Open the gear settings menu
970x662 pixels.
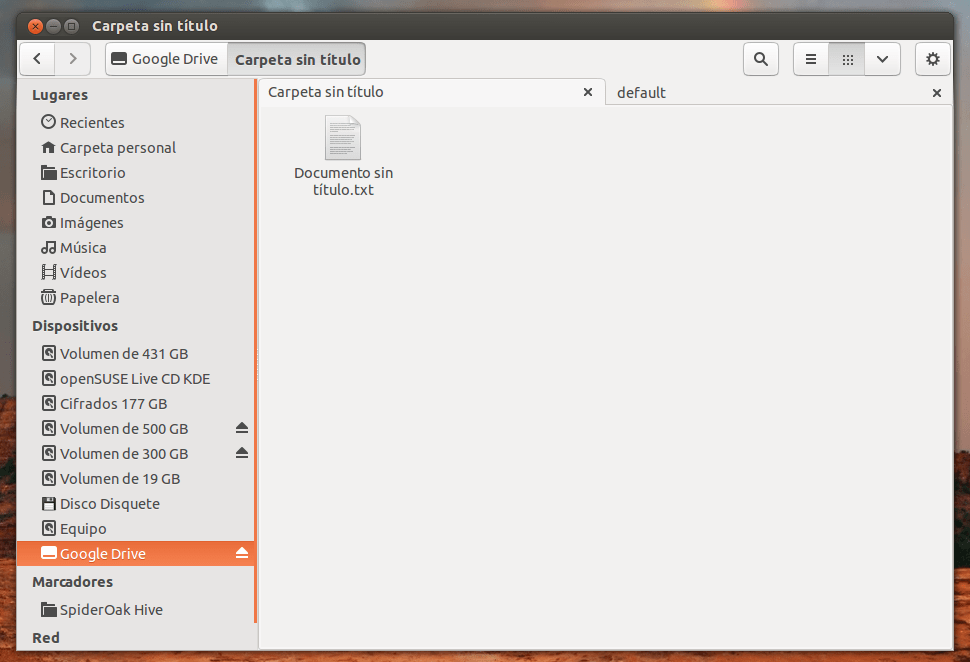(932, 59)
